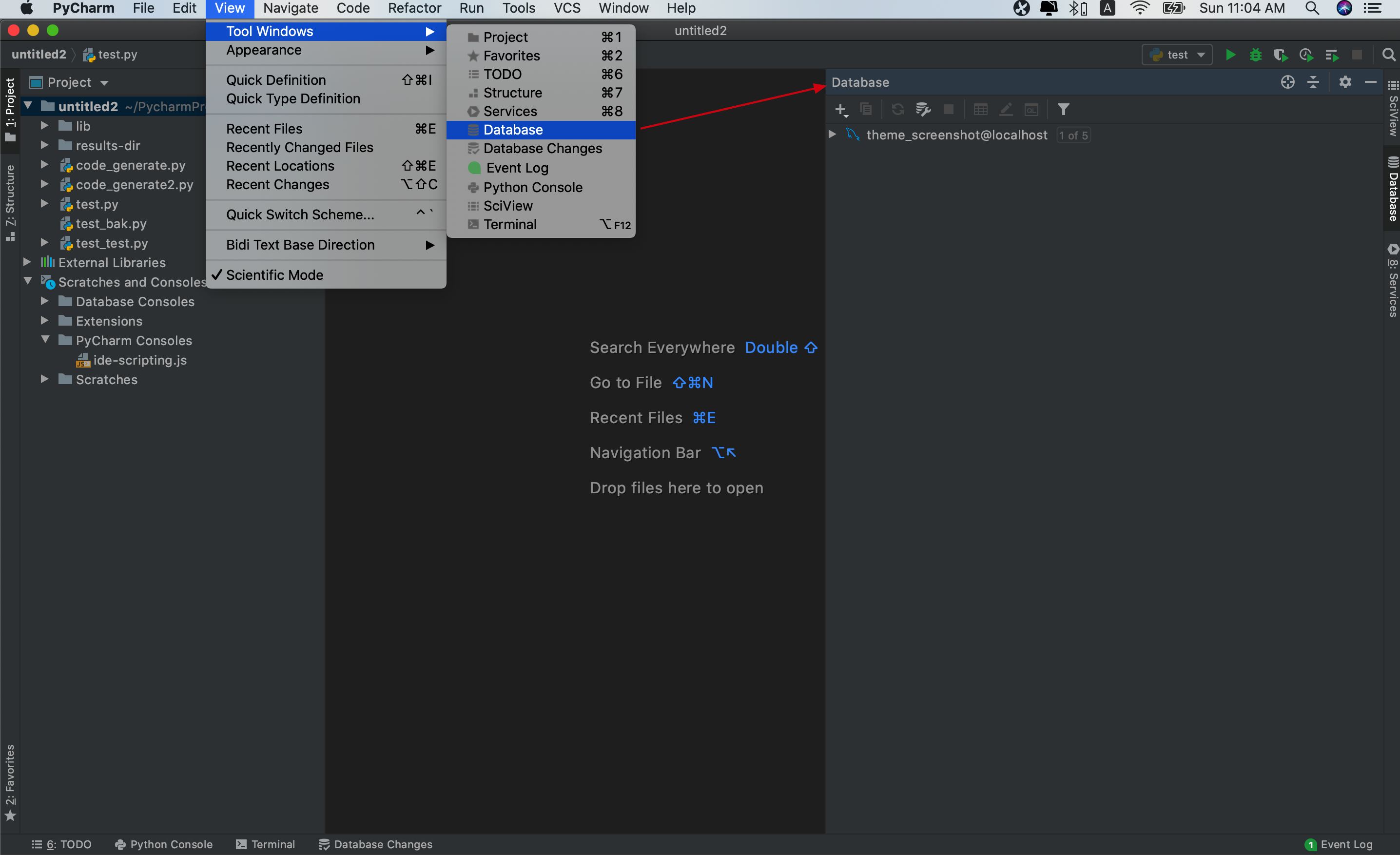Select Recent Locations menu item
The width and height of the screenshot is (1400, 855).
tap(326, 166)
